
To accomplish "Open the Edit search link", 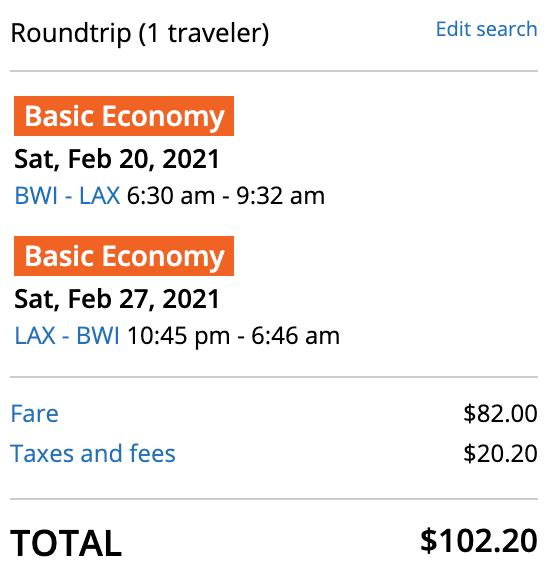I will click(486, 29).
